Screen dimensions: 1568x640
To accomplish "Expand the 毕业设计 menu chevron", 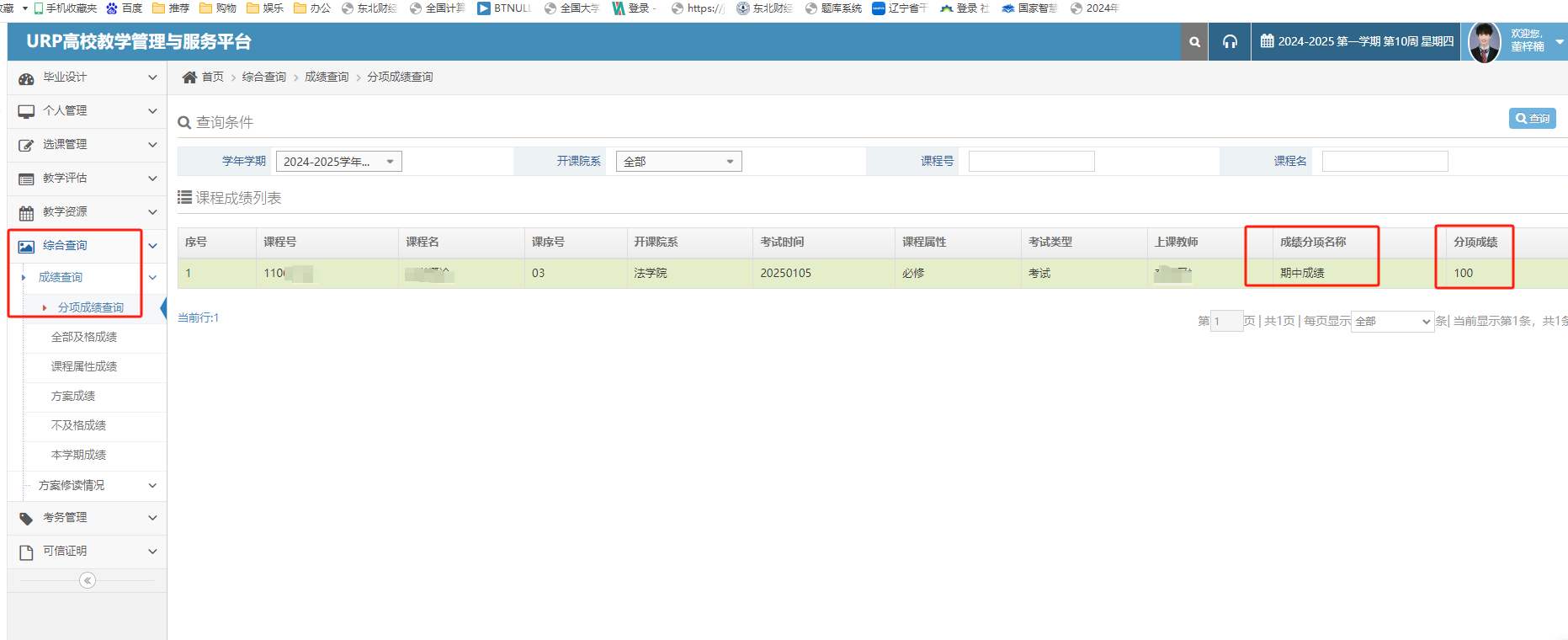I will click(152, 77).
